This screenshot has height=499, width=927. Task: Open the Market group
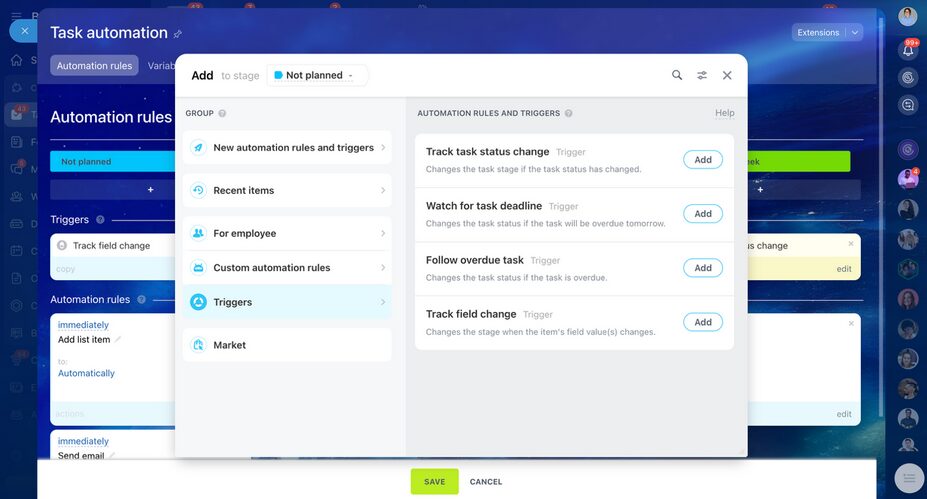tap(287, 345)
